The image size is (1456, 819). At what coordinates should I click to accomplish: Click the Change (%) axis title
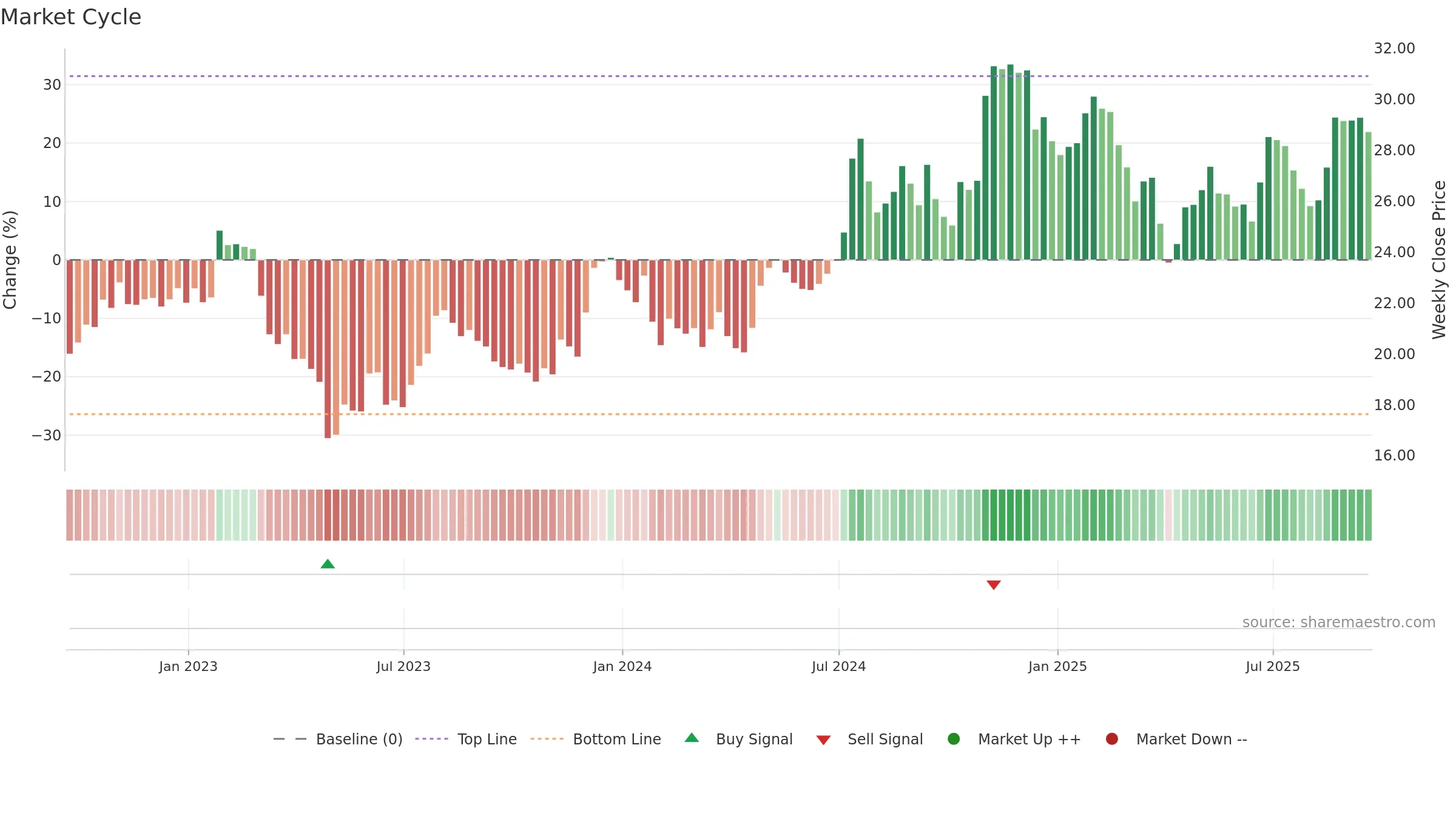tap(10, 260)
